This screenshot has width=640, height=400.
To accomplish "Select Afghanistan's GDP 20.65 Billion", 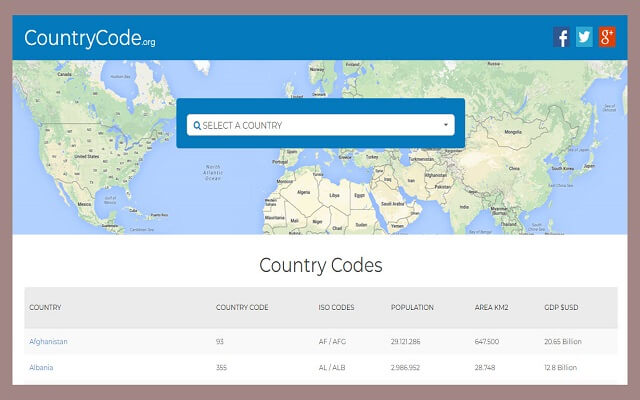I will (x=563, y=342).
